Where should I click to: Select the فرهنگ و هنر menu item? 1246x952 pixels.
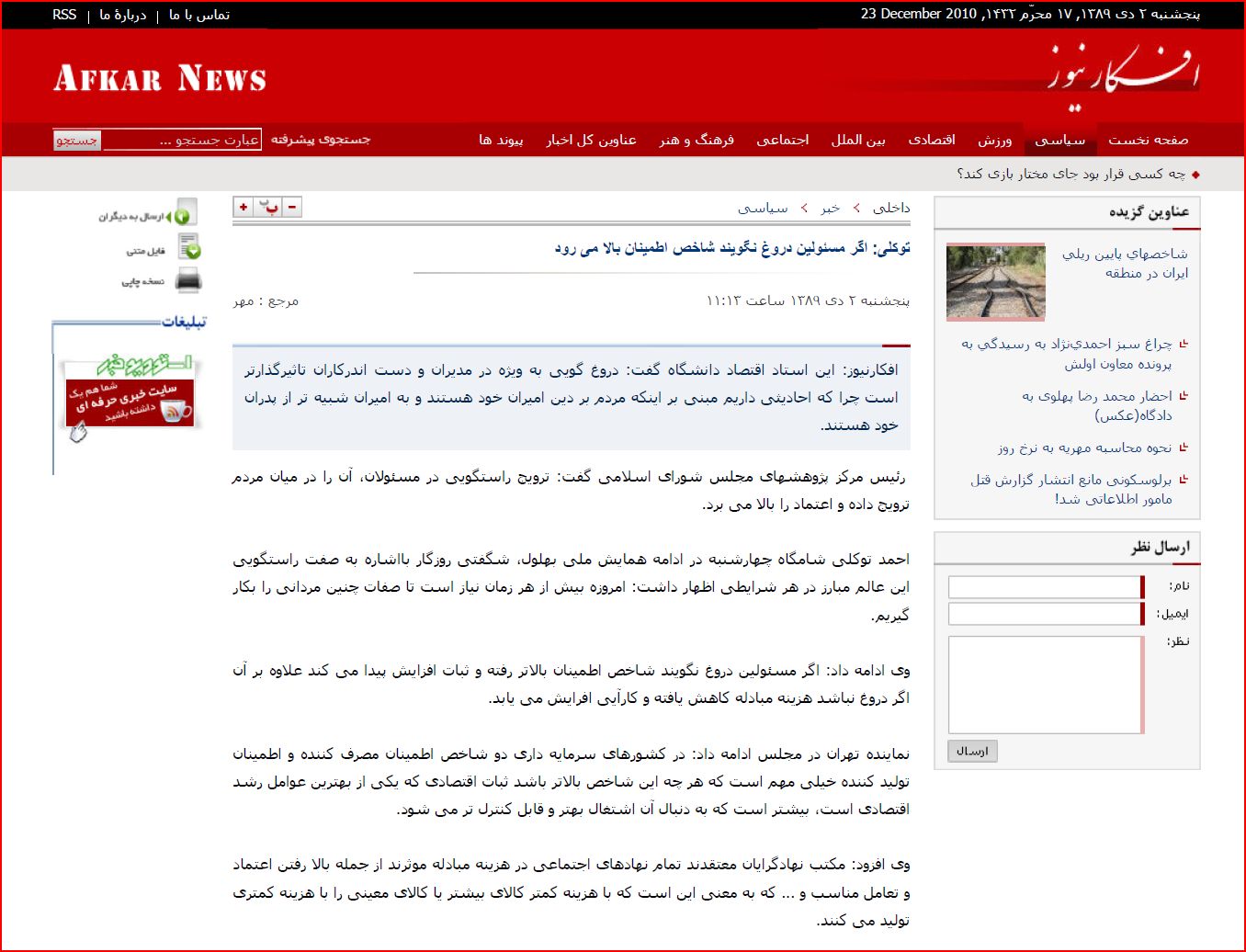coord(697,140)
